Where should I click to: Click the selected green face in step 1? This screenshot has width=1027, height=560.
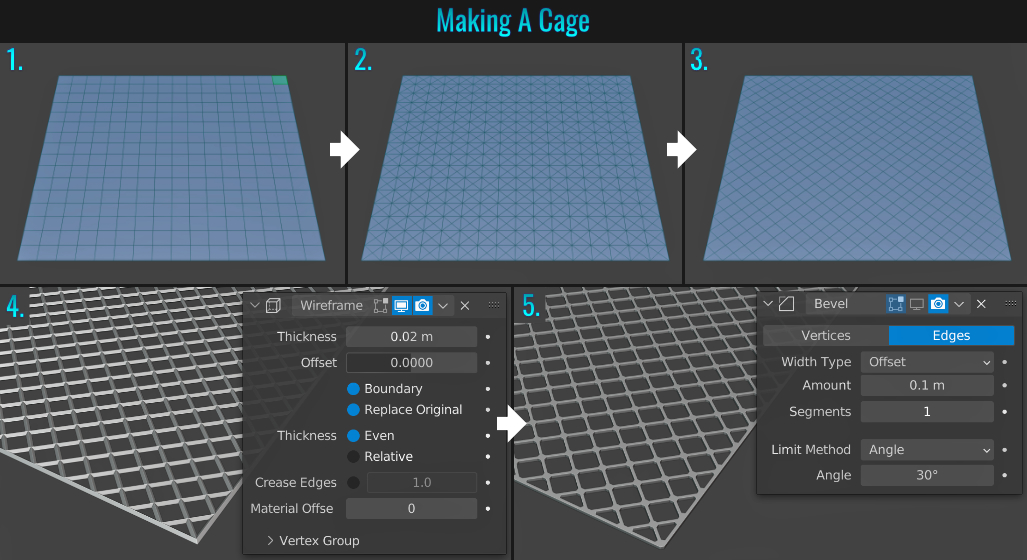point(280,80)
